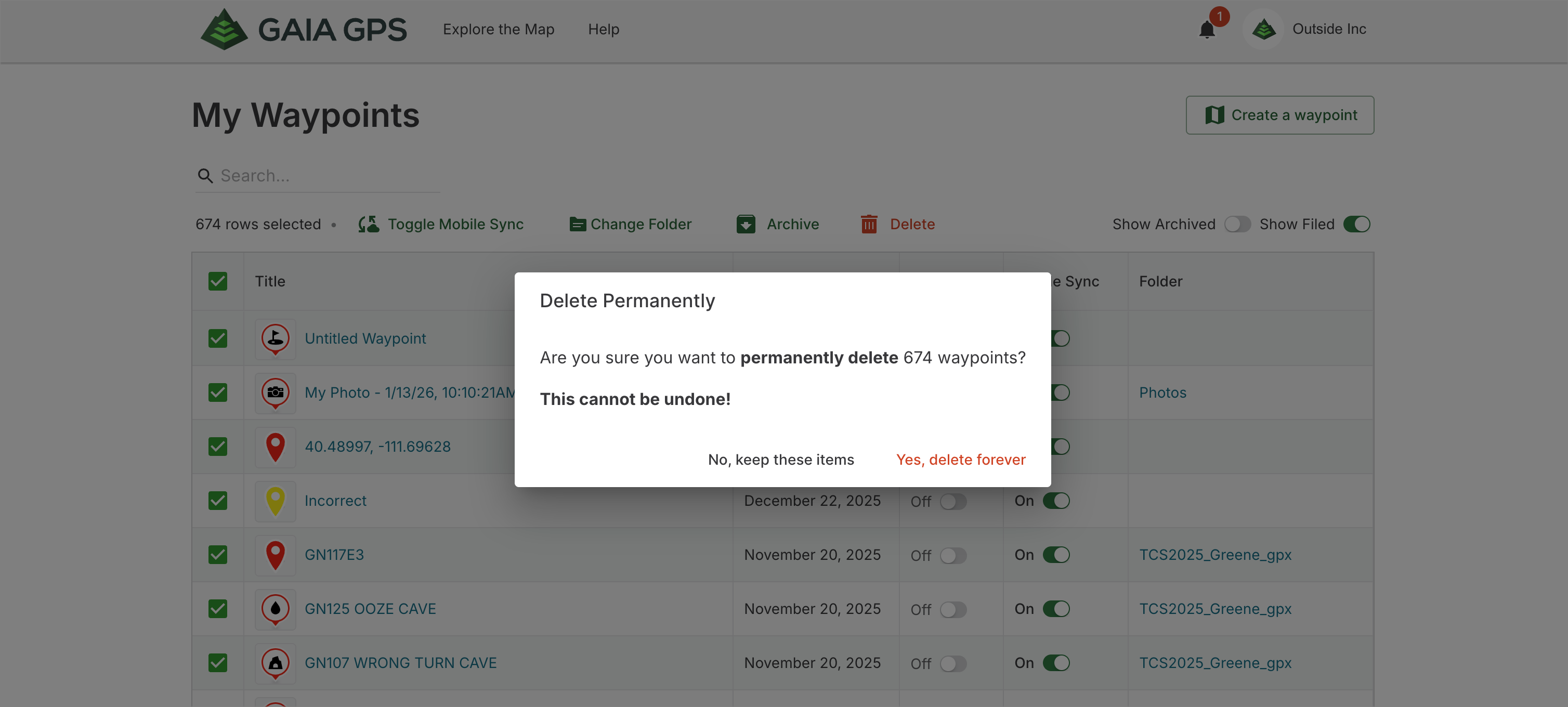Choose No, keep these items

click(780, 460)
